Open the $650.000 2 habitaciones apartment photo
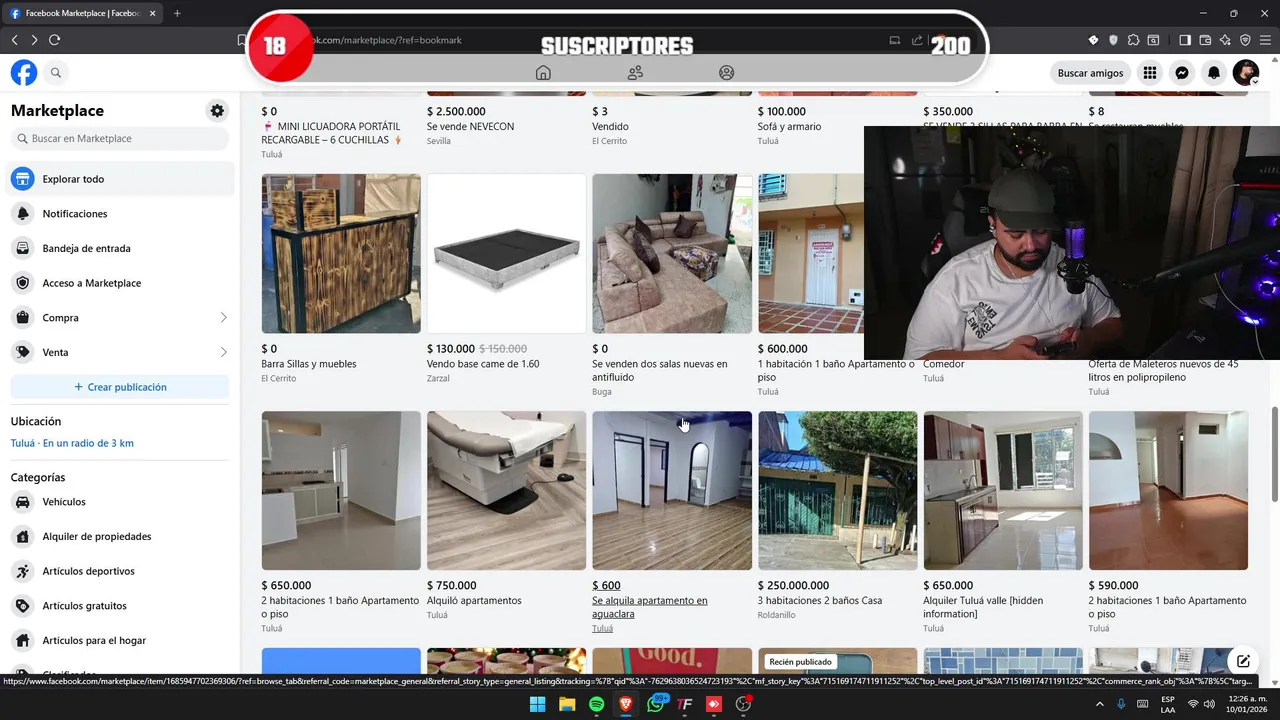This screenshot has width=1280, height=720. click(x=341, y=491)
